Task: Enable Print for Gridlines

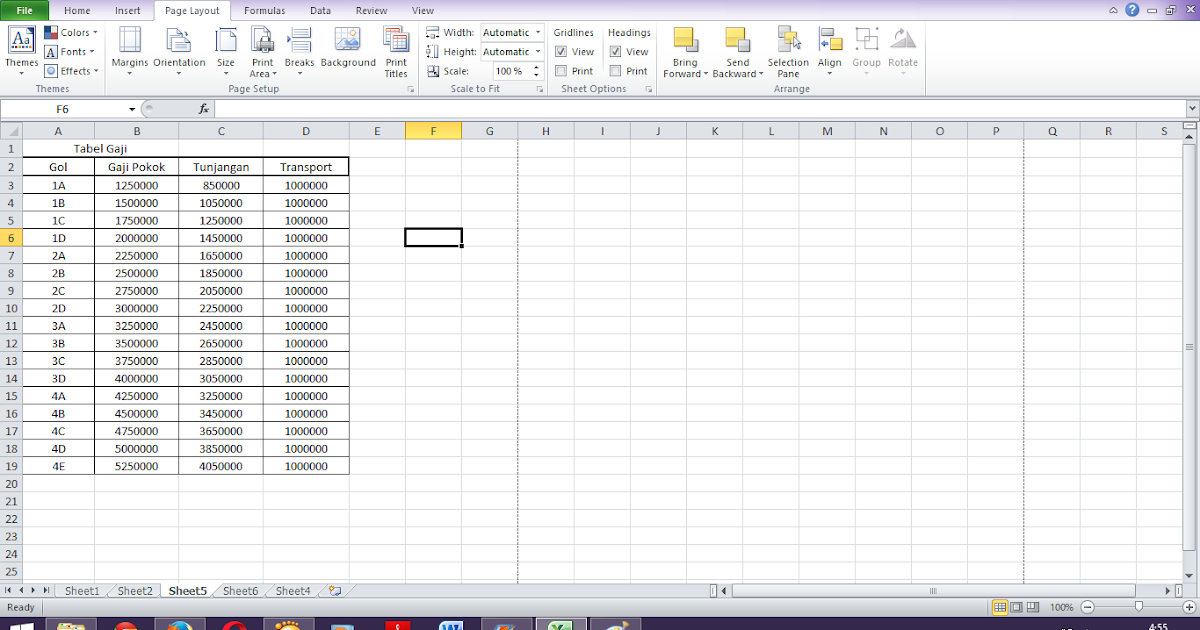Action: 559,70
